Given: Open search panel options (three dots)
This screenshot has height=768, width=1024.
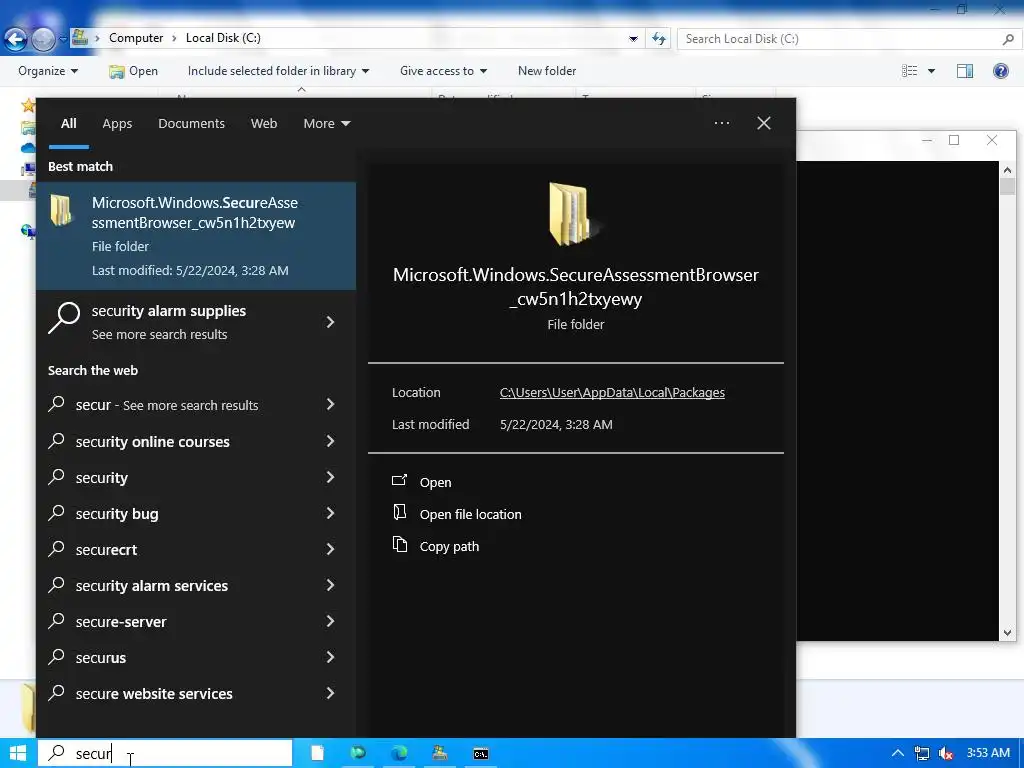Looking at the screenshot, I should click(x=722, y=123).
